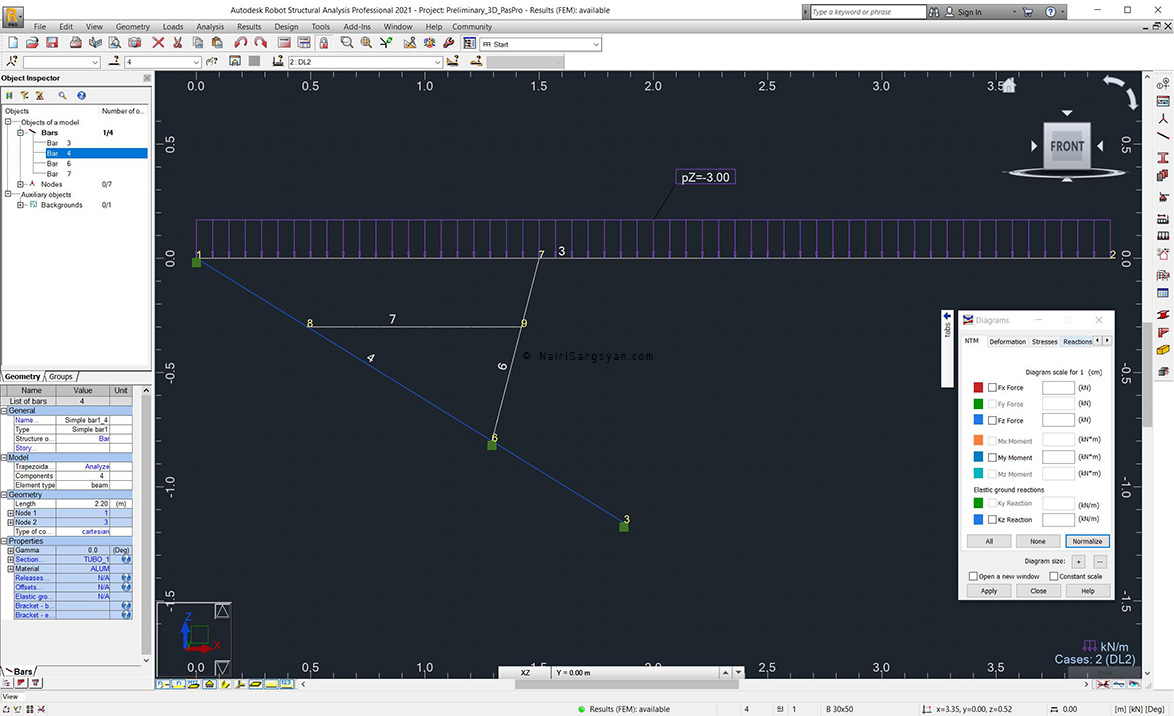Click the red Fx Force color swatch
The width and height of the screenshot is (1174, 716).
point(978,388)
